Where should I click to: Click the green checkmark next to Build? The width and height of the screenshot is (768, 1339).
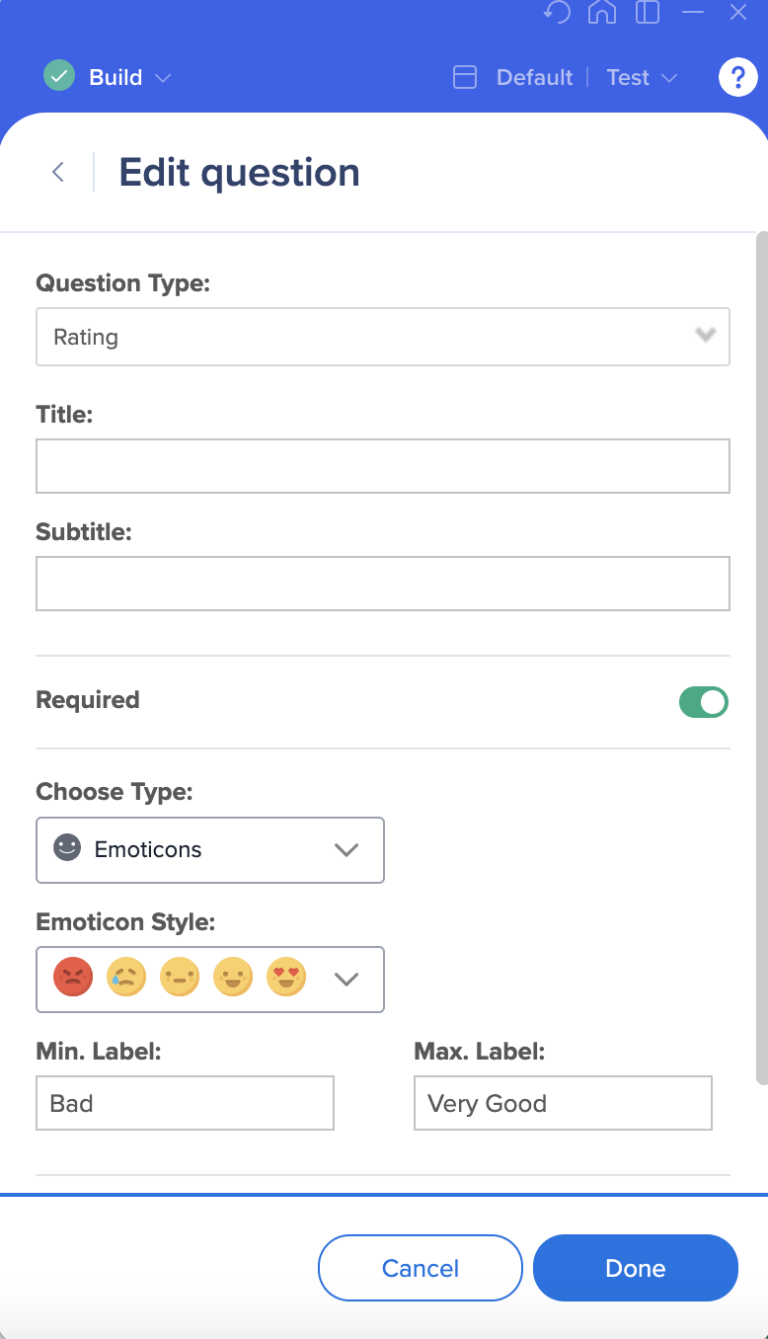[58, 76]
